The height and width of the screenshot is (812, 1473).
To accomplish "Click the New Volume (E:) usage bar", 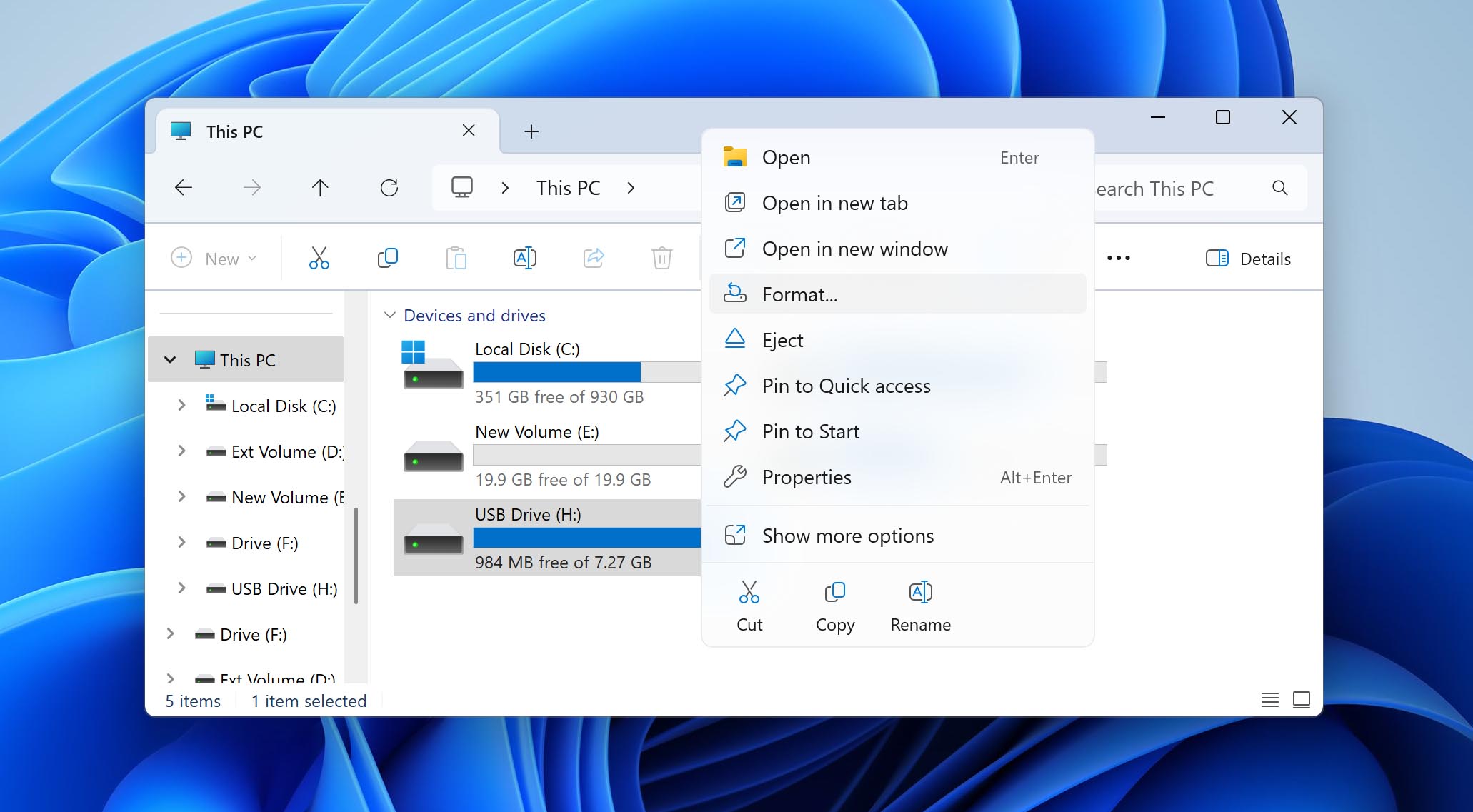I will pos(586,455).
